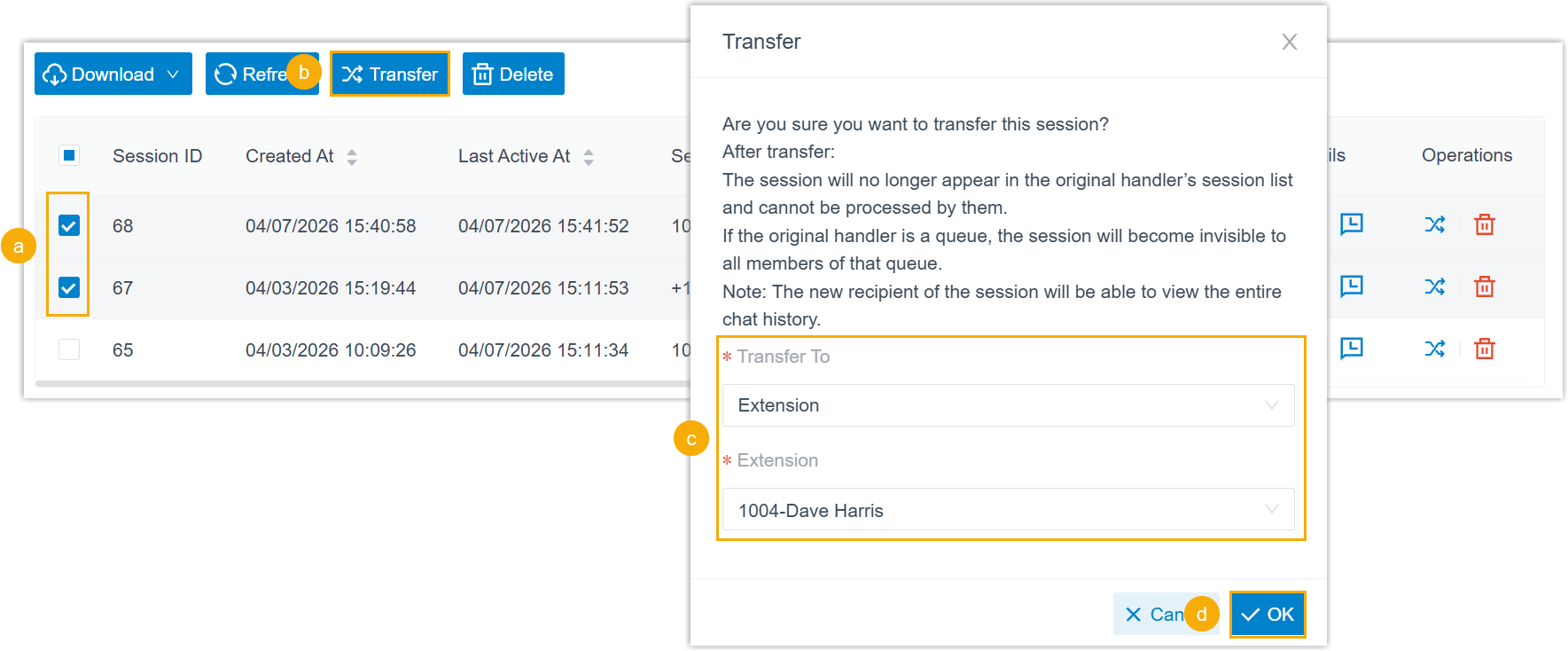This screenshot has height=651, width=1568.
Task: Open the Extension dropdown showing 1004-Dave Harris
Action: click(x=1008, y=510)
